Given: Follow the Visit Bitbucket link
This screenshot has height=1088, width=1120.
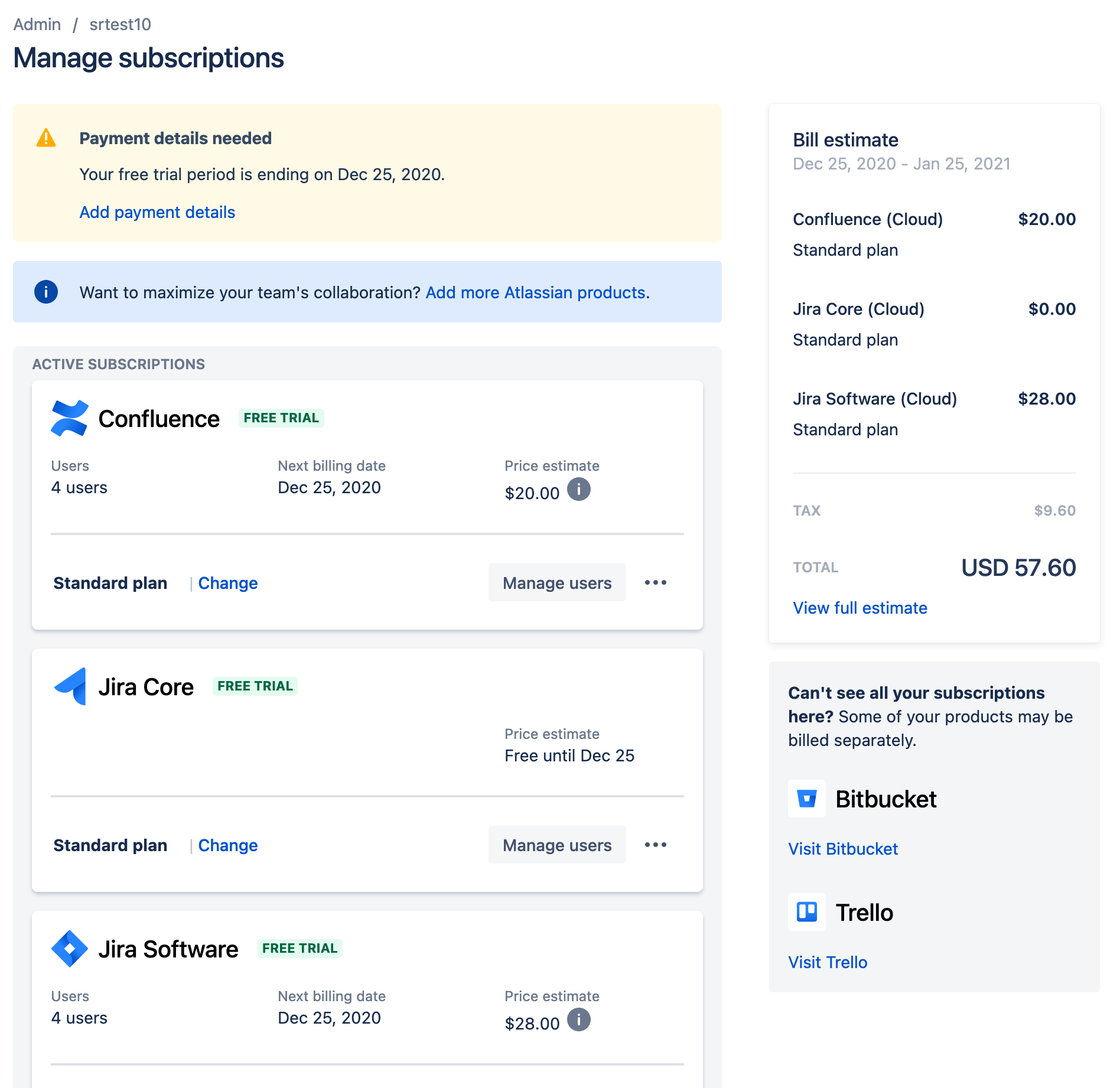Looking at the screenshot, I should coord(843,849).
